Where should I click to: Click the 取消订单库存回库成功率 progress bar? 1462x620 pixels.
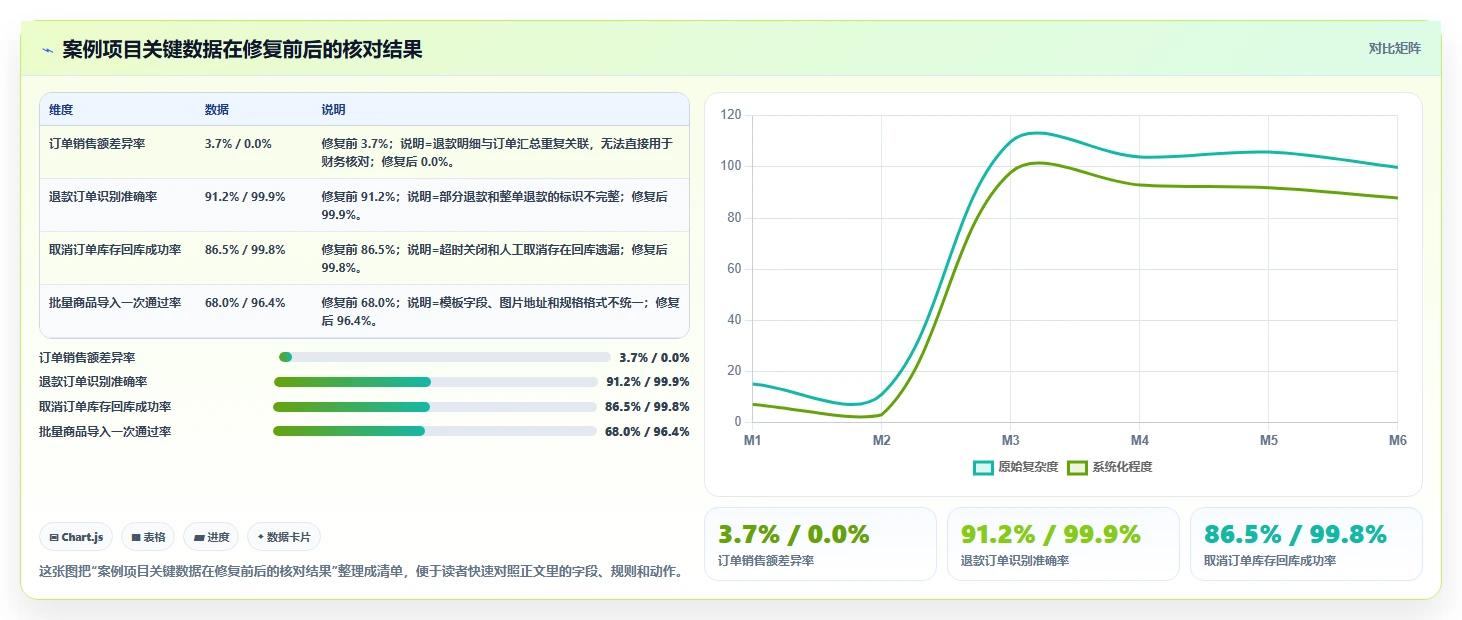pyautogui.click(x=435, y=407)
